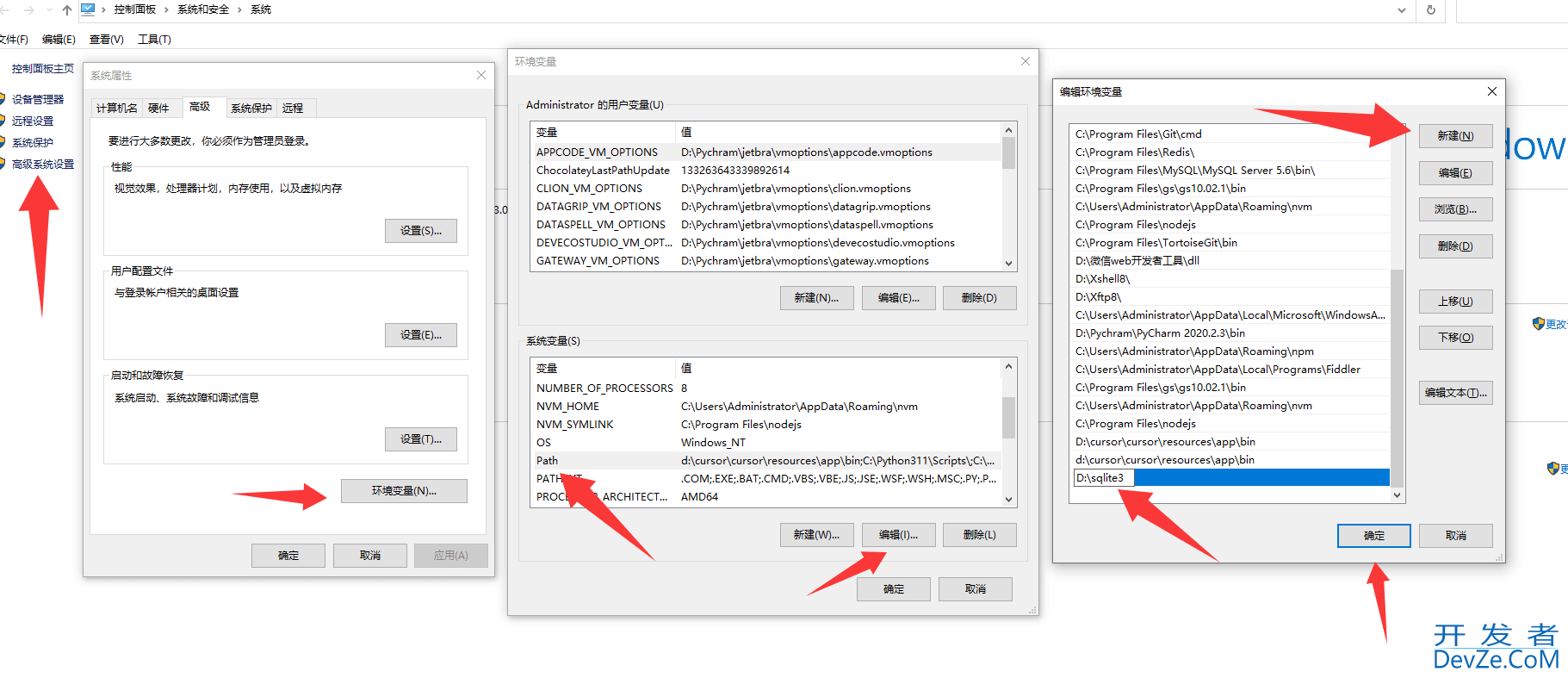Open 控制面板主页 link

(42, 68)
